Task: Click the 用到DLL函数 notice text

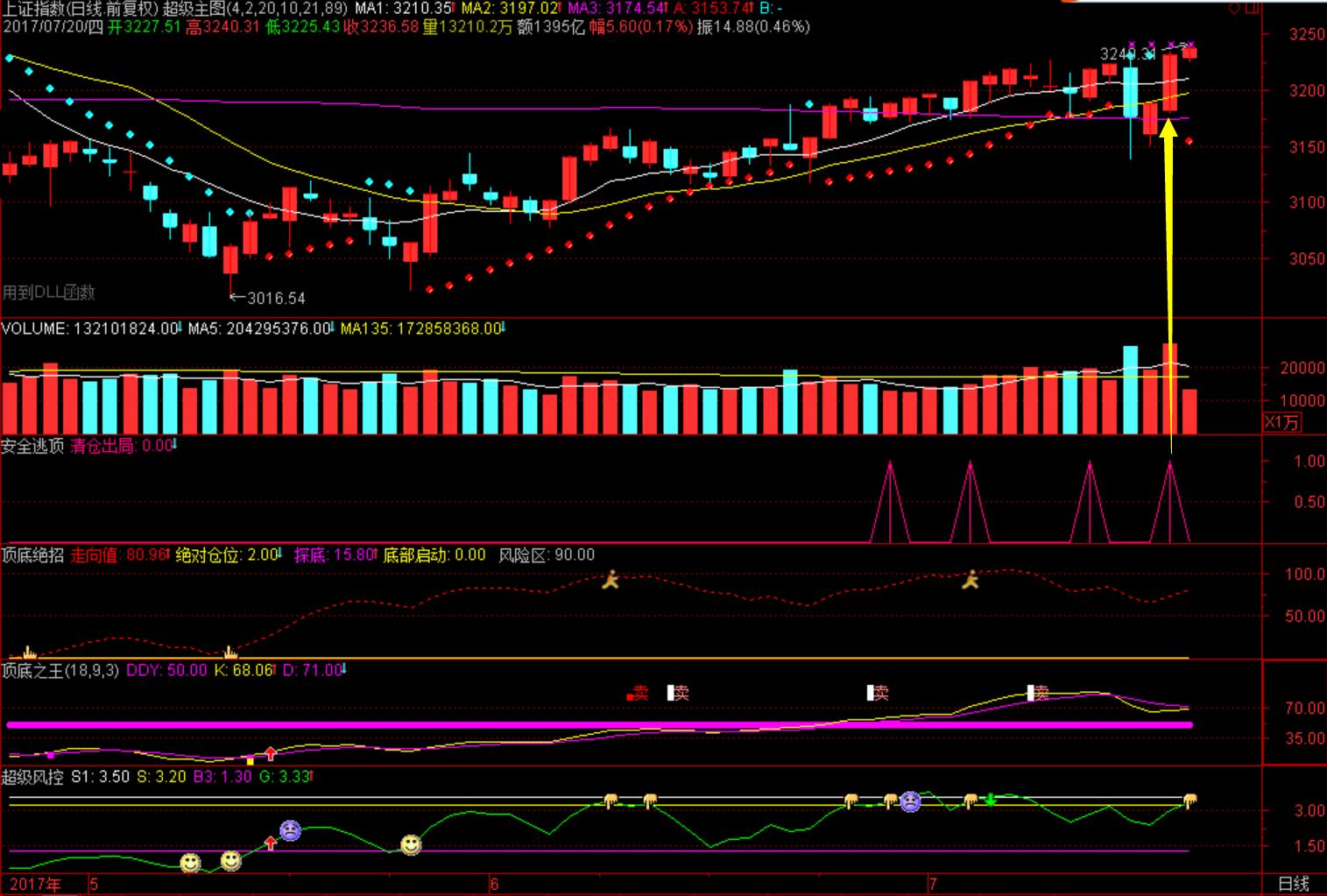Action: click(48, 293)
